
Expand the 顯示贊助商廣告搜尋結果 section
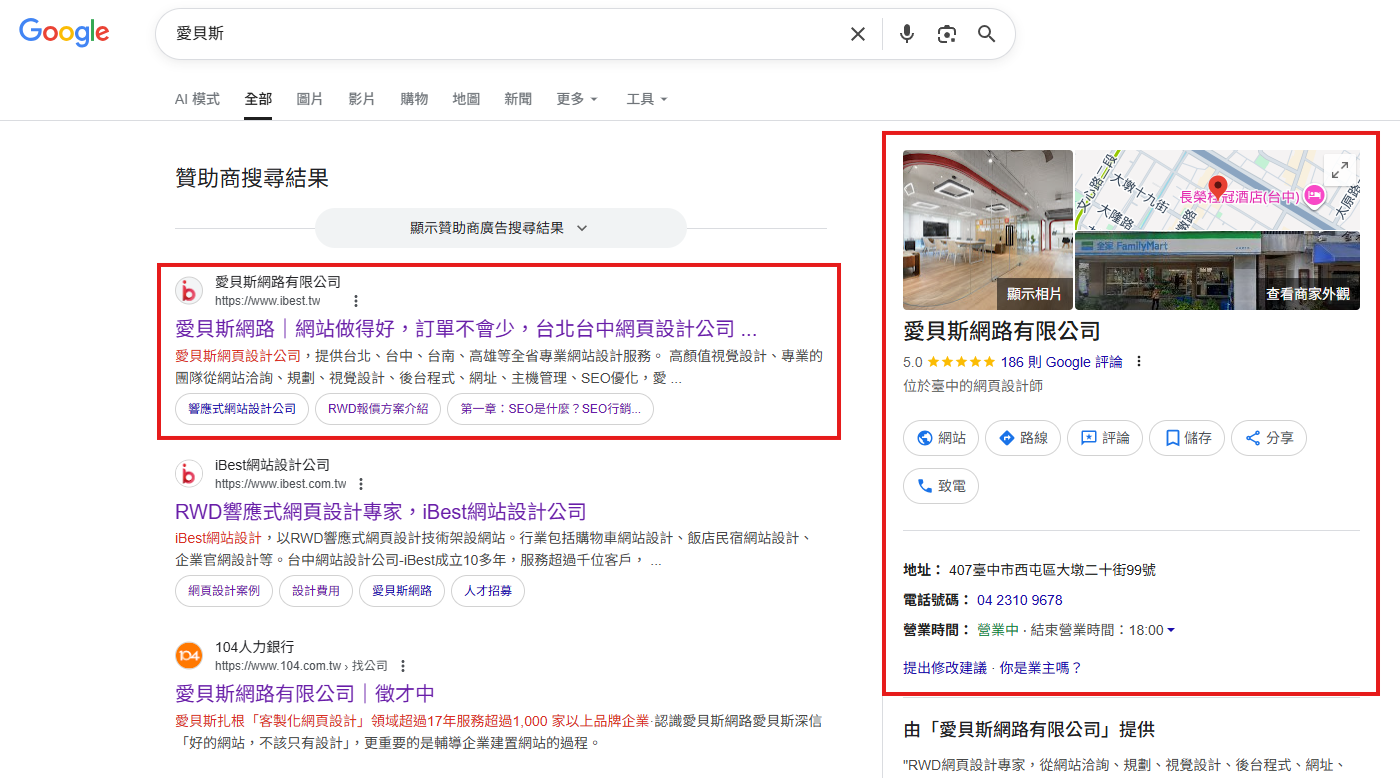500,228
